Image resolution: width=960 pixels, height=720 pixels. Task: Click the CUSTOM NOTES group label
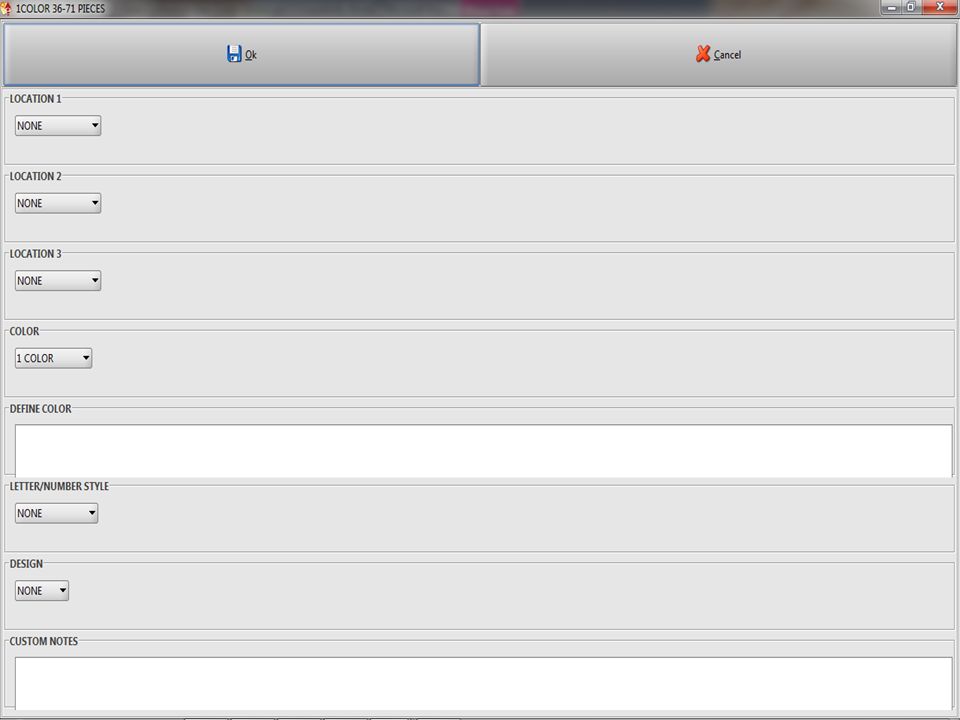coord(43,641)
